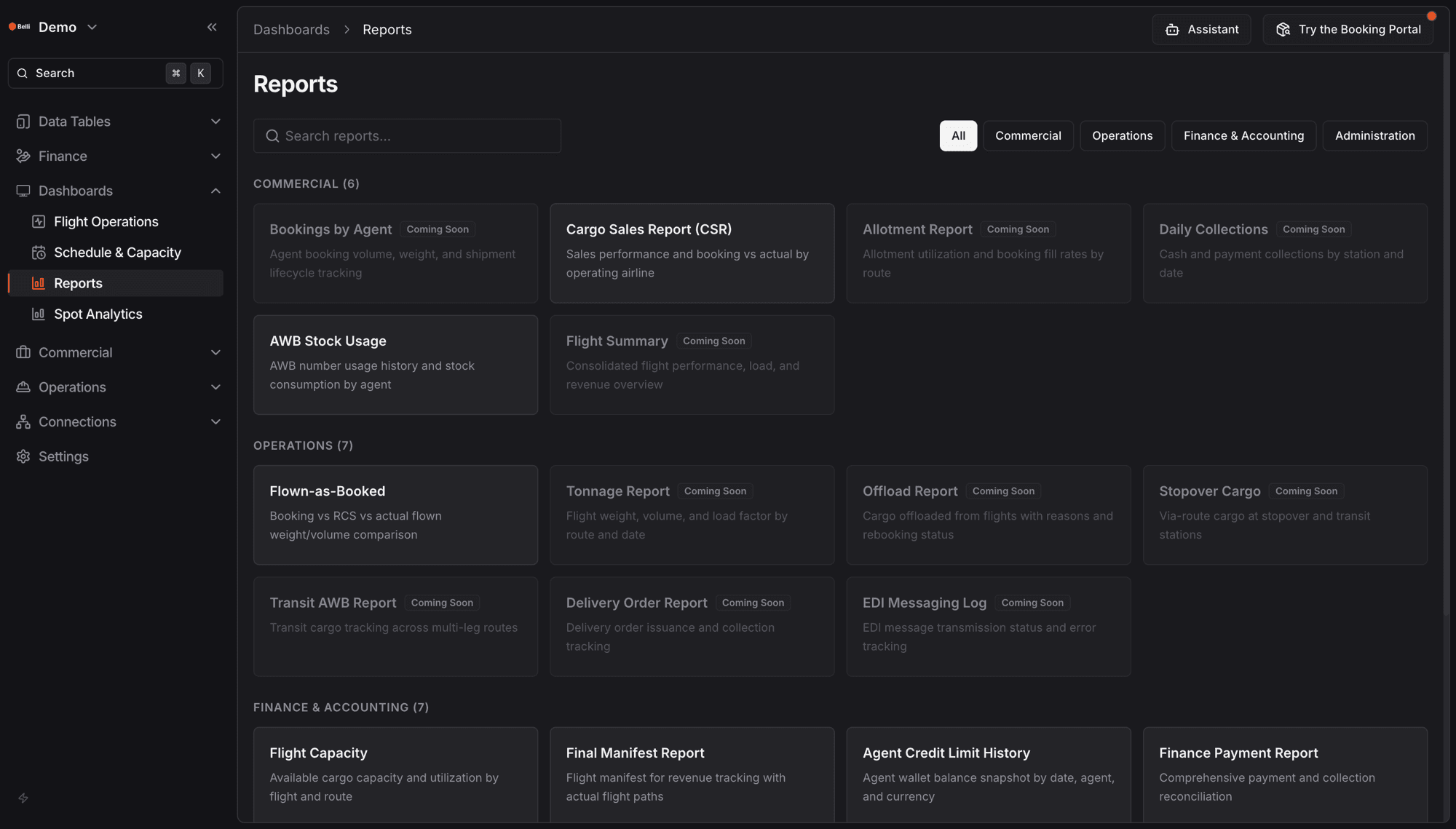Click the Stopover Cargo card
Image resolution: width=1456 pixels, height=829 pixels.
click(x=1285, y=515)
